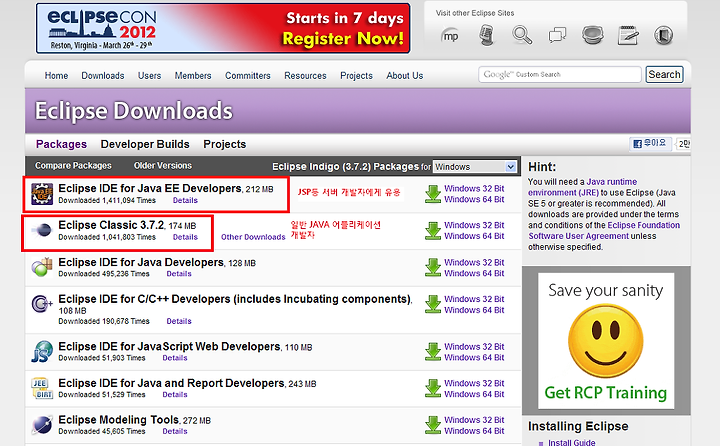This screenshot has width=720, height=446.
Task: Click green download arrow for Report Developers
Action: click(x=433, y=389)
